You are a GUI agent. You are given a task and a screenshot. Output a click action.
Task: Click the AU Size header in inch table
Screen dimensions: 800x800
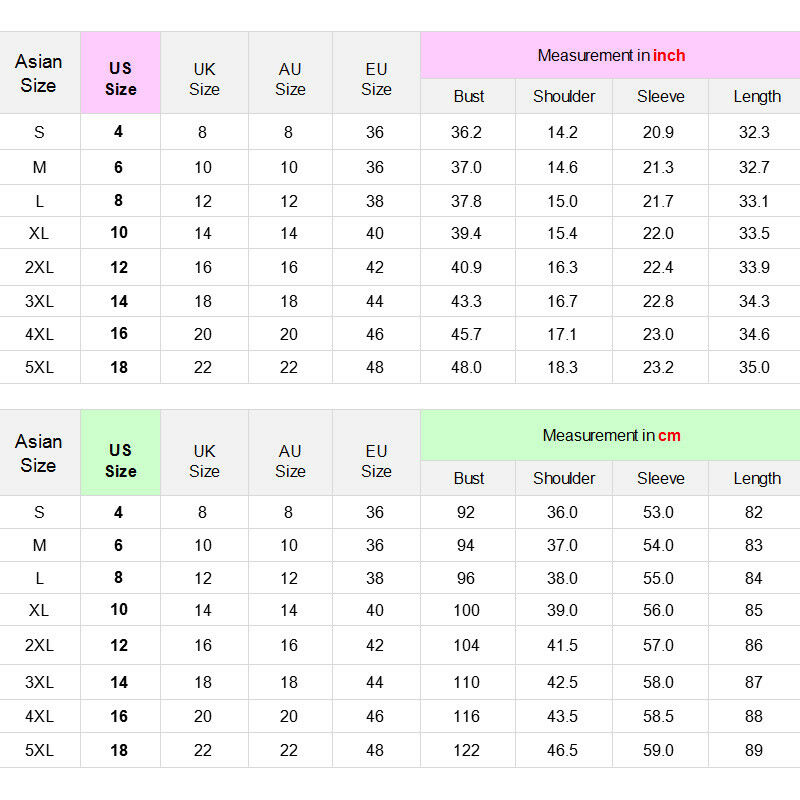[x=290, y=79]
